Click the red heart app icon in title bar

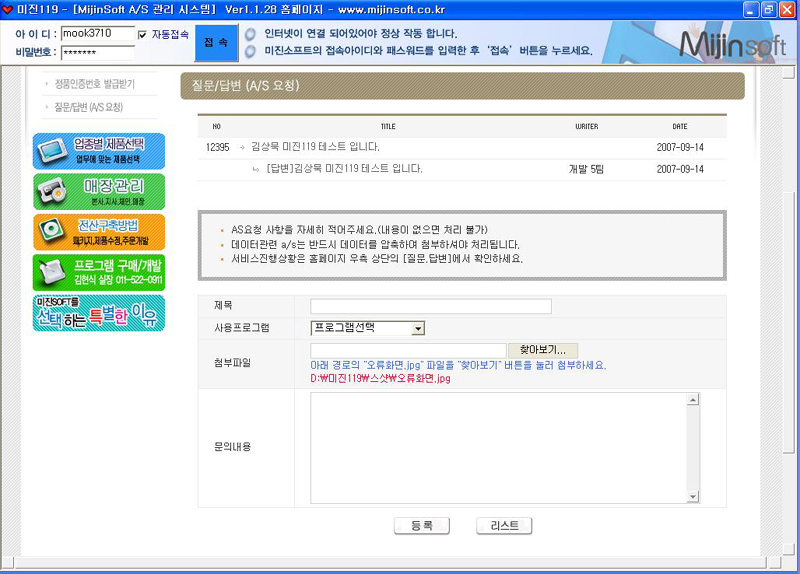(8, 9)
